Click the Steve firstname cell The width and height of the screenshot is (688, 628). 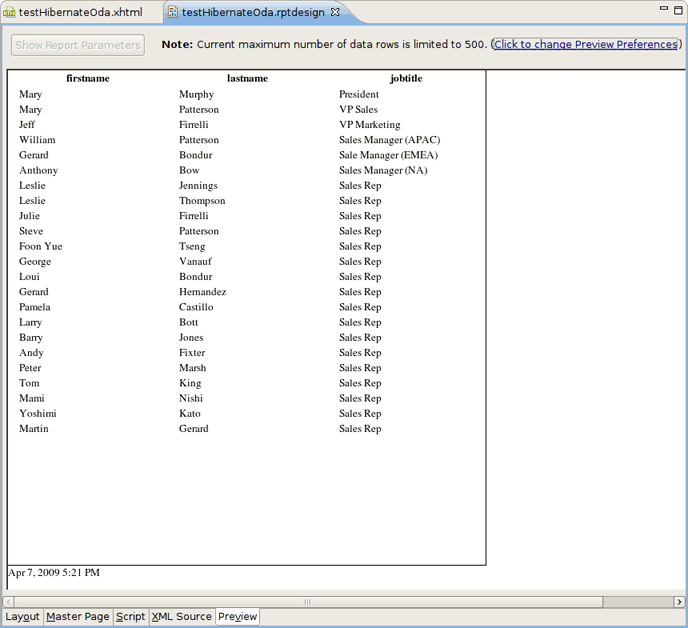click(31, 231)
